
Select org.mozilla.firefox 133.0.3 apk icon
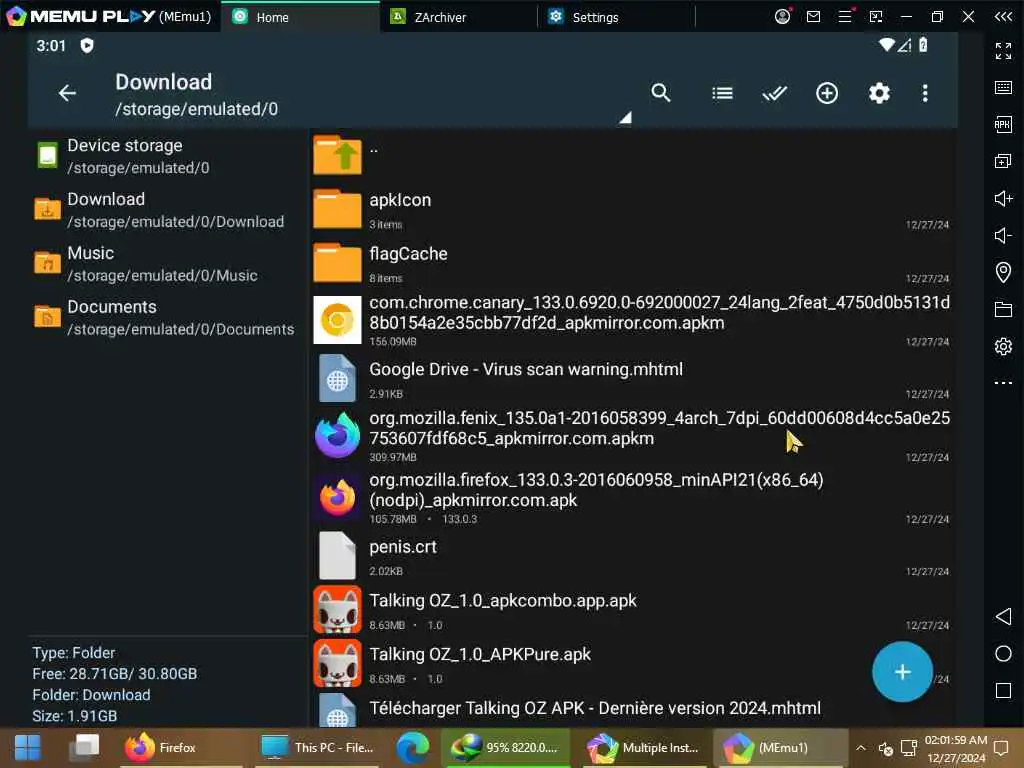point(337,498)
